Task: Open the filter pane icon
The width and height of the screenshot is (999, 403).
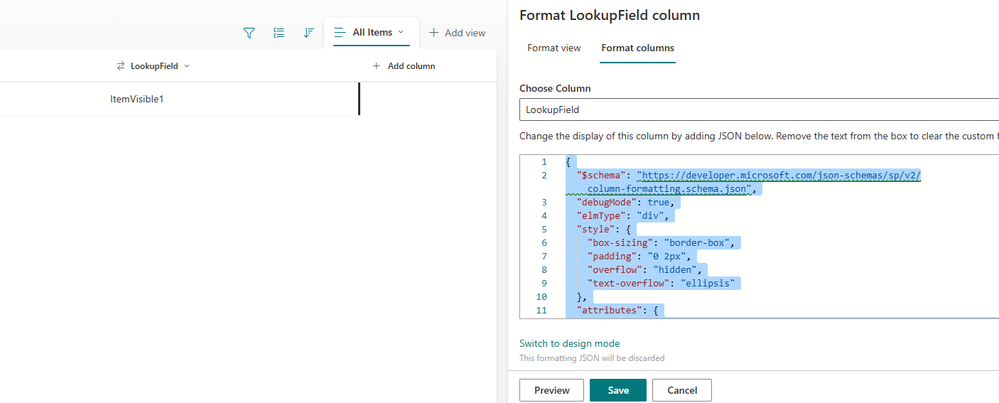Action: click(249, 33)
